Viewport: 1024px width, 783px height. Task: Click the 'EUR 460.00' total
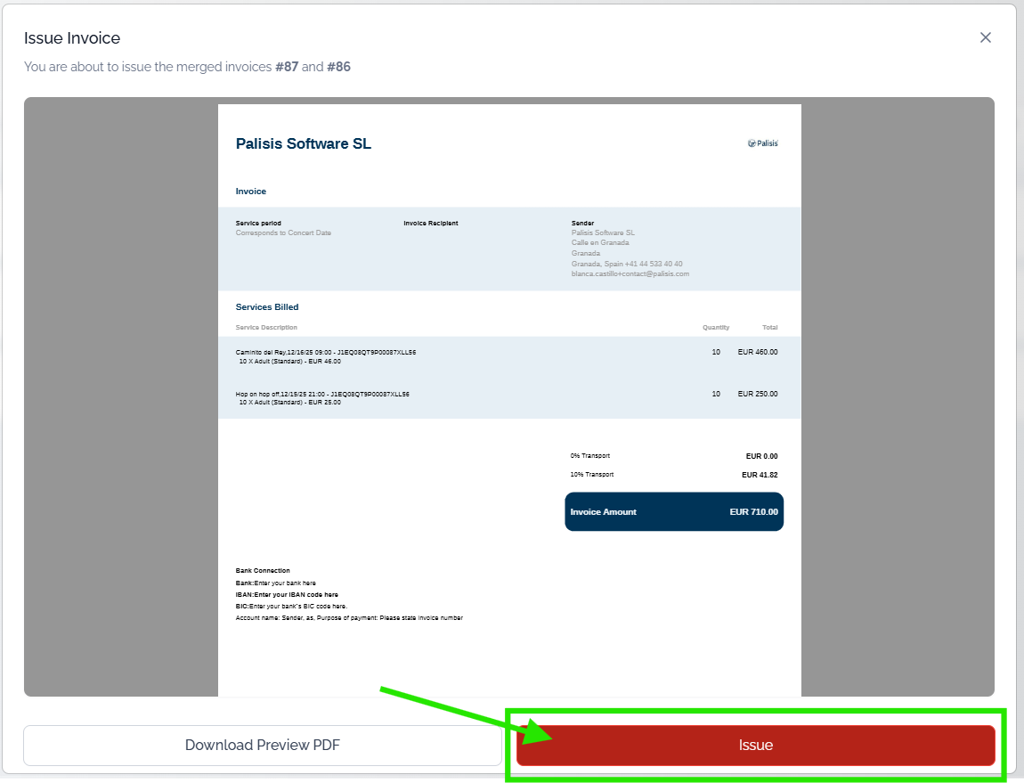click(758, 352)
